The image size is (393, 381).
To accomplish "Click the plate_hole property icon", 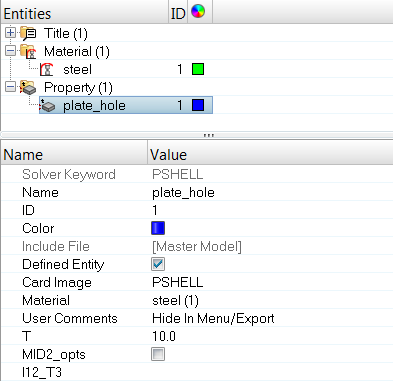I will [47, 106].
